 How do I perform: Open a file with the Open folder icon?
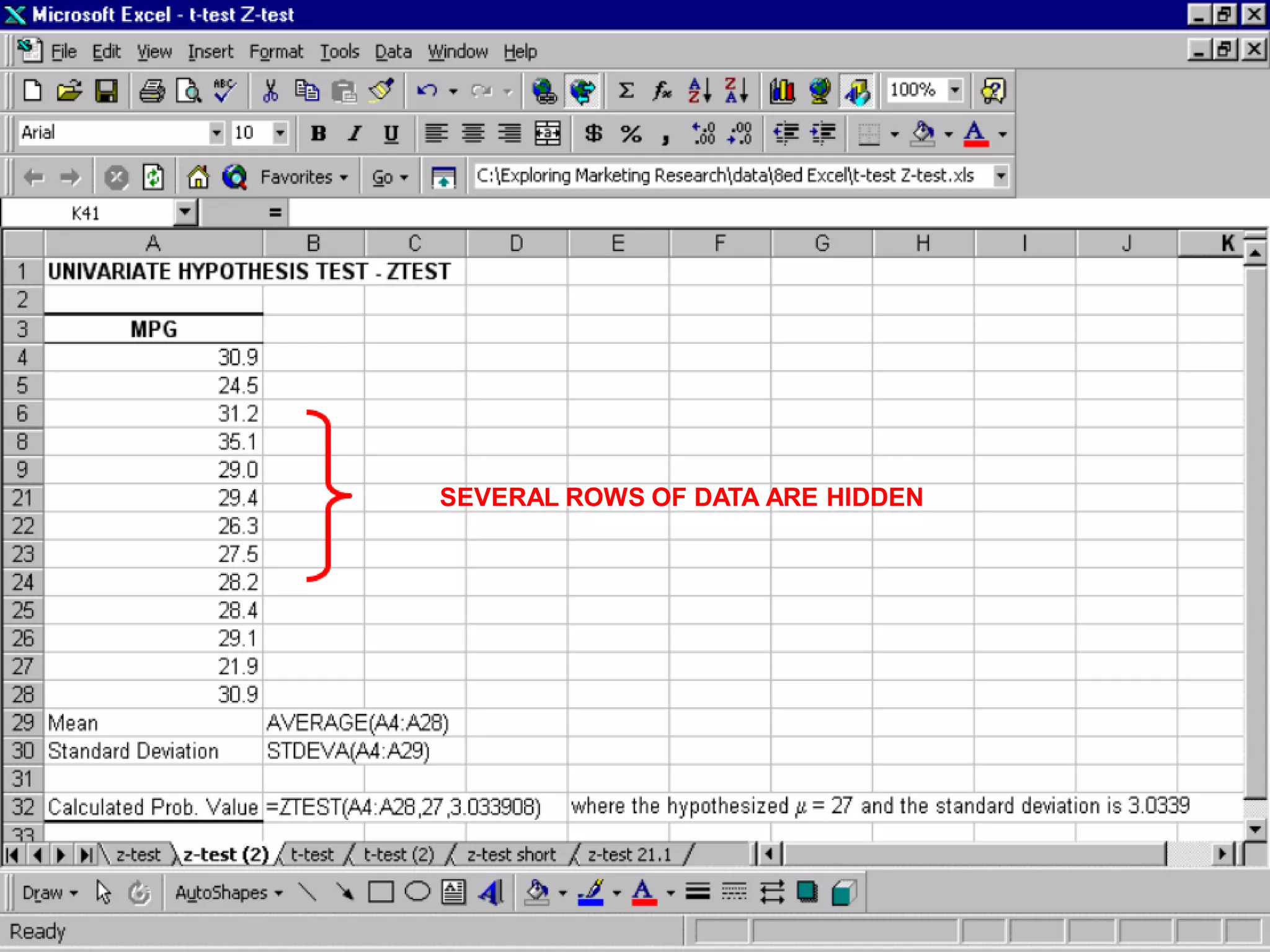coord(69,91)
